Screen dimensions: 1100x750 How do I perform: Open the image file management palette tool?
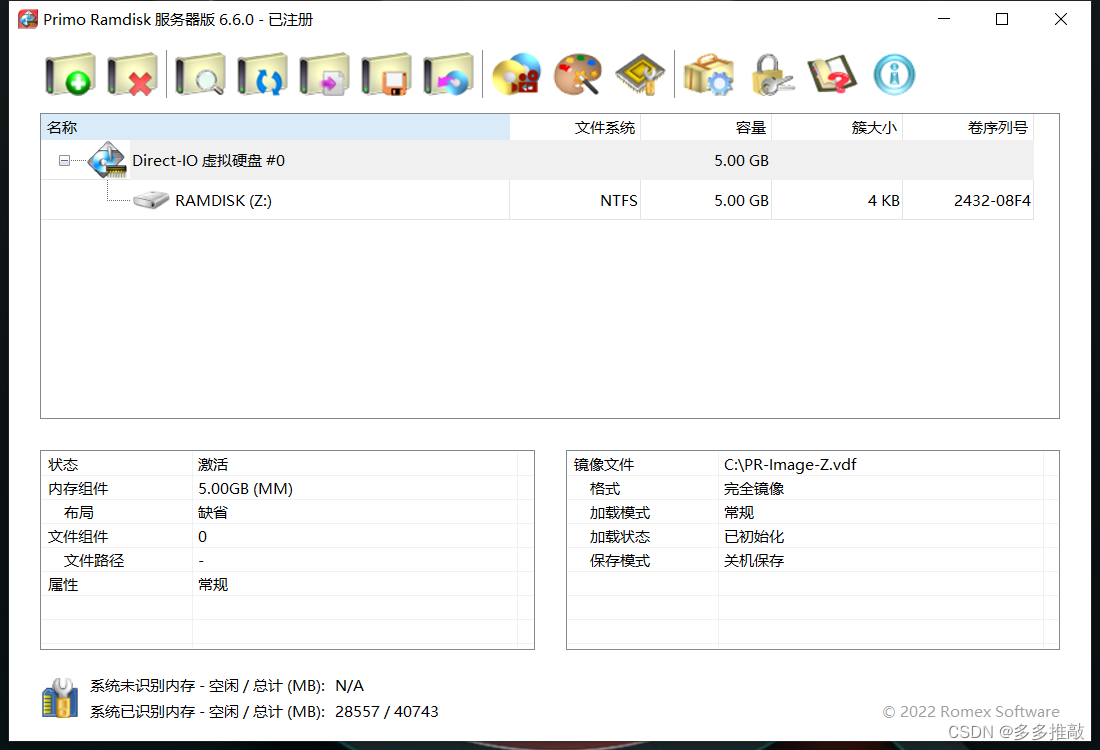(578, 73)
